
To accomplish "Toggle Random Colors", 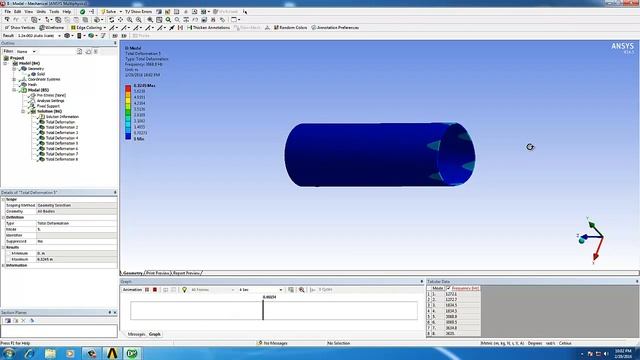I will tap(290, 27).
